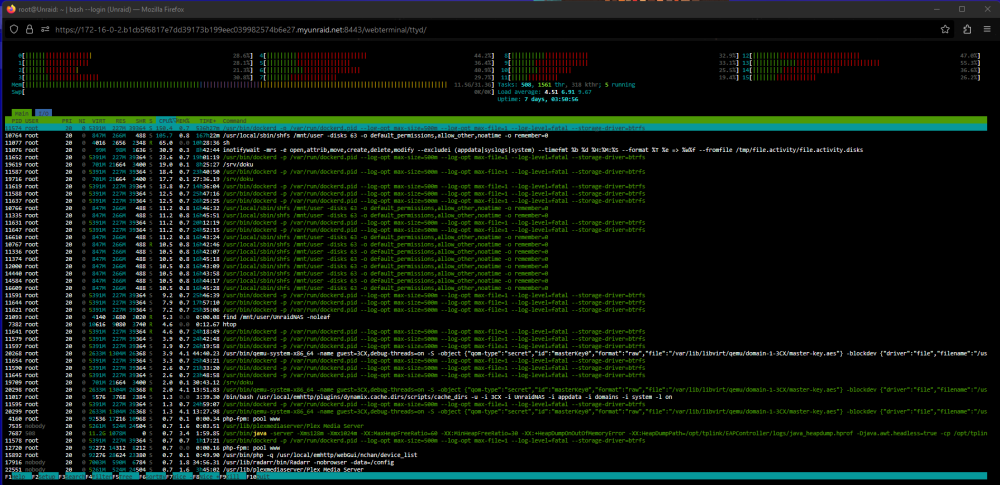Click the F1 Help button in htop
Screen dimensions: 1000x485
tap(18, 476)
